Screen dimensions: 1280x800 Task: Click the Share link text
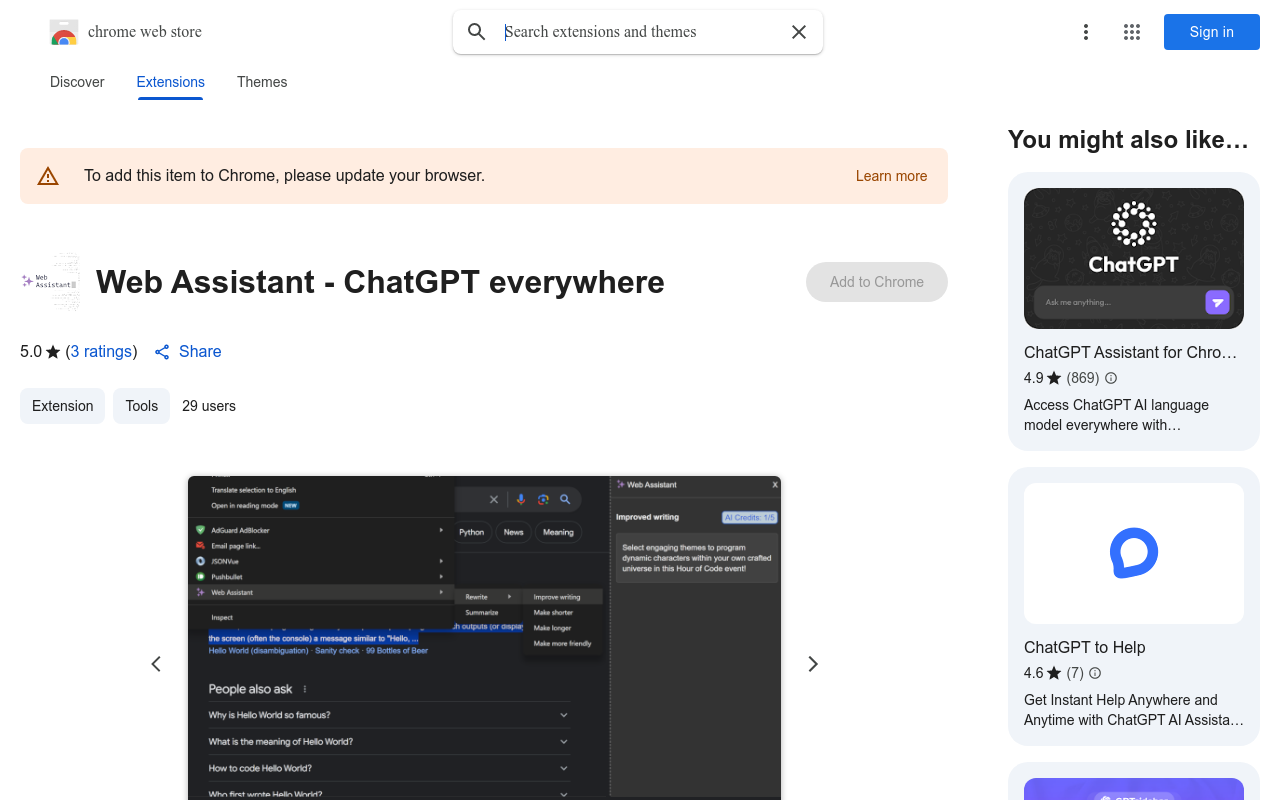pyautogui.click(x=200, y=352)
